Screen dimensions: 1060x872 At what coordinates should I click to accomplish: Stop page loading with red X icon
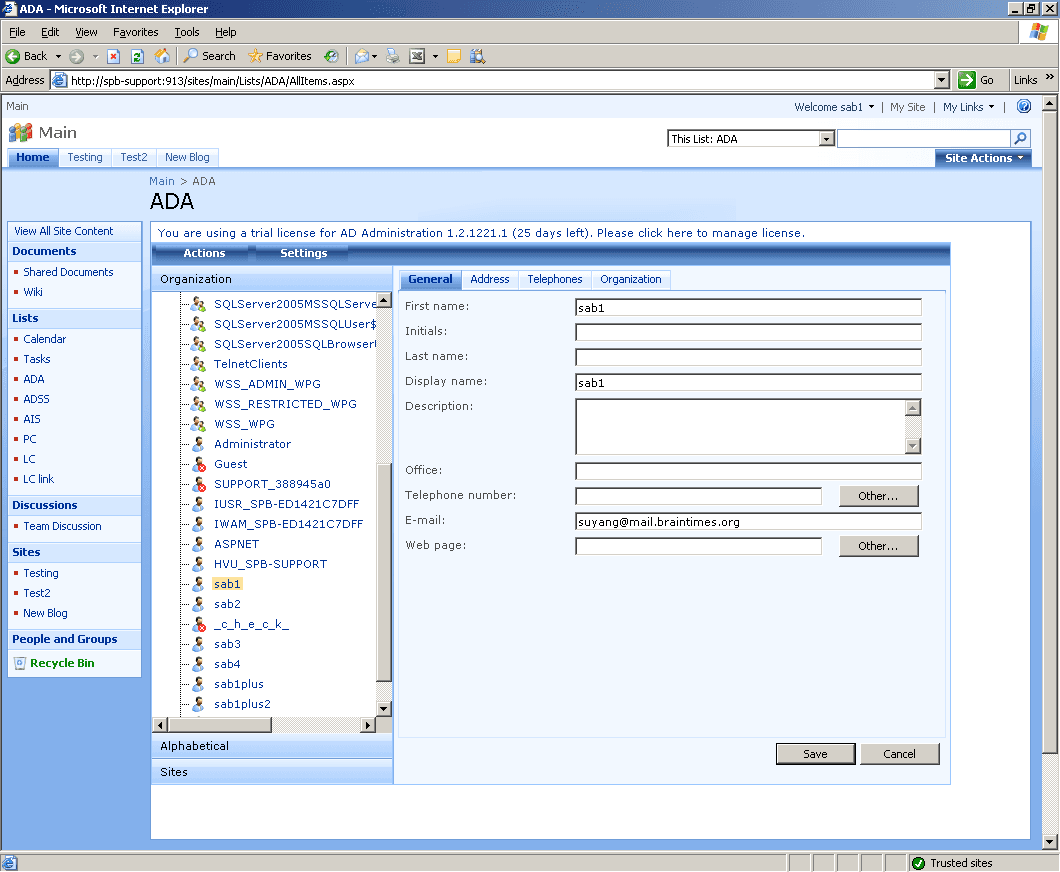[x=114, y=56]
